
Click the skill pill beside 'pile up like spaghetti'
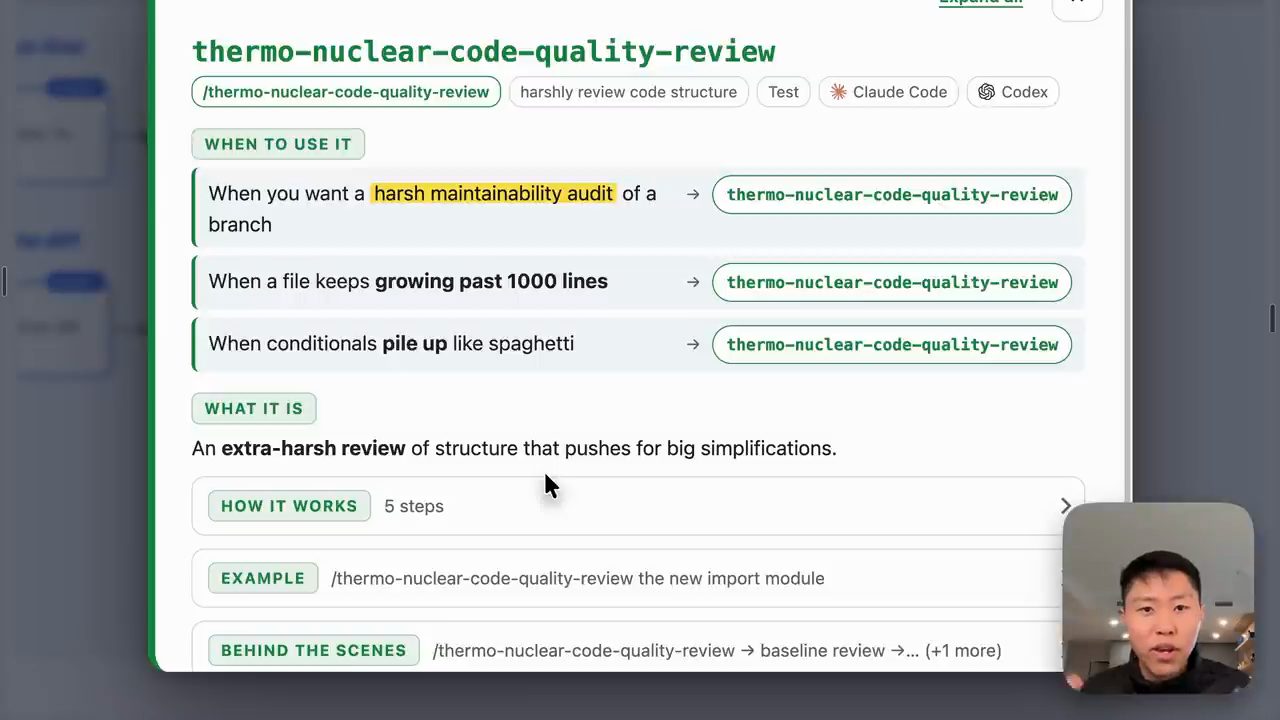[x=892, y=344]
